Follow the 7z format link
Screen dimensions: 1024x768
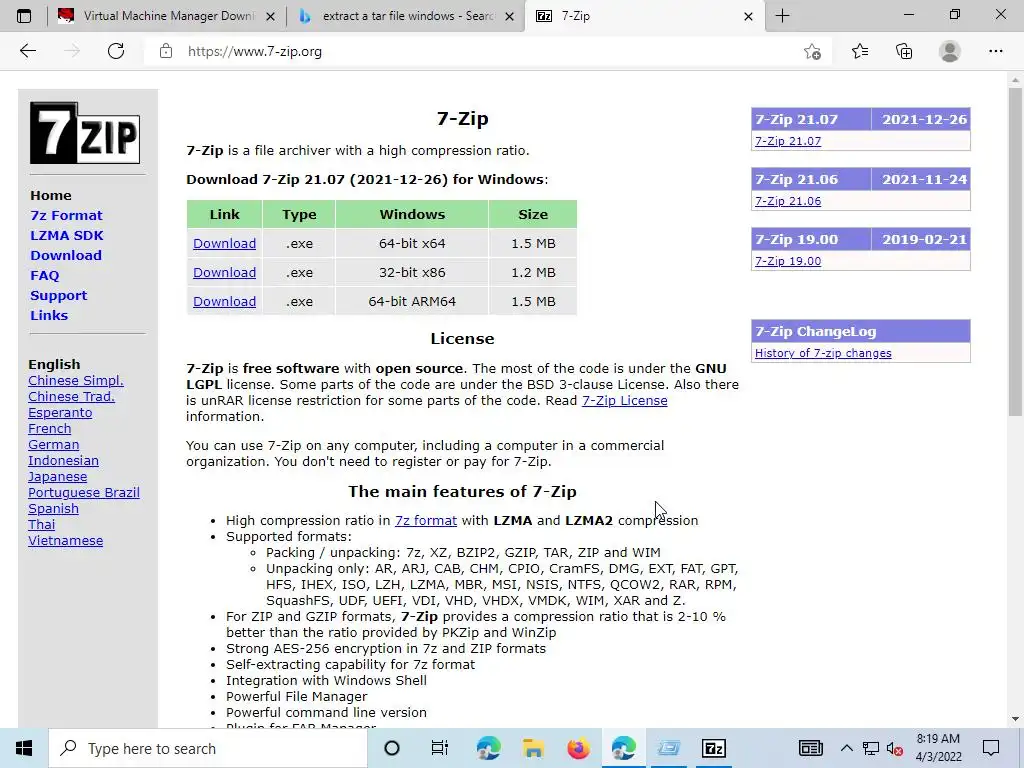426,520
